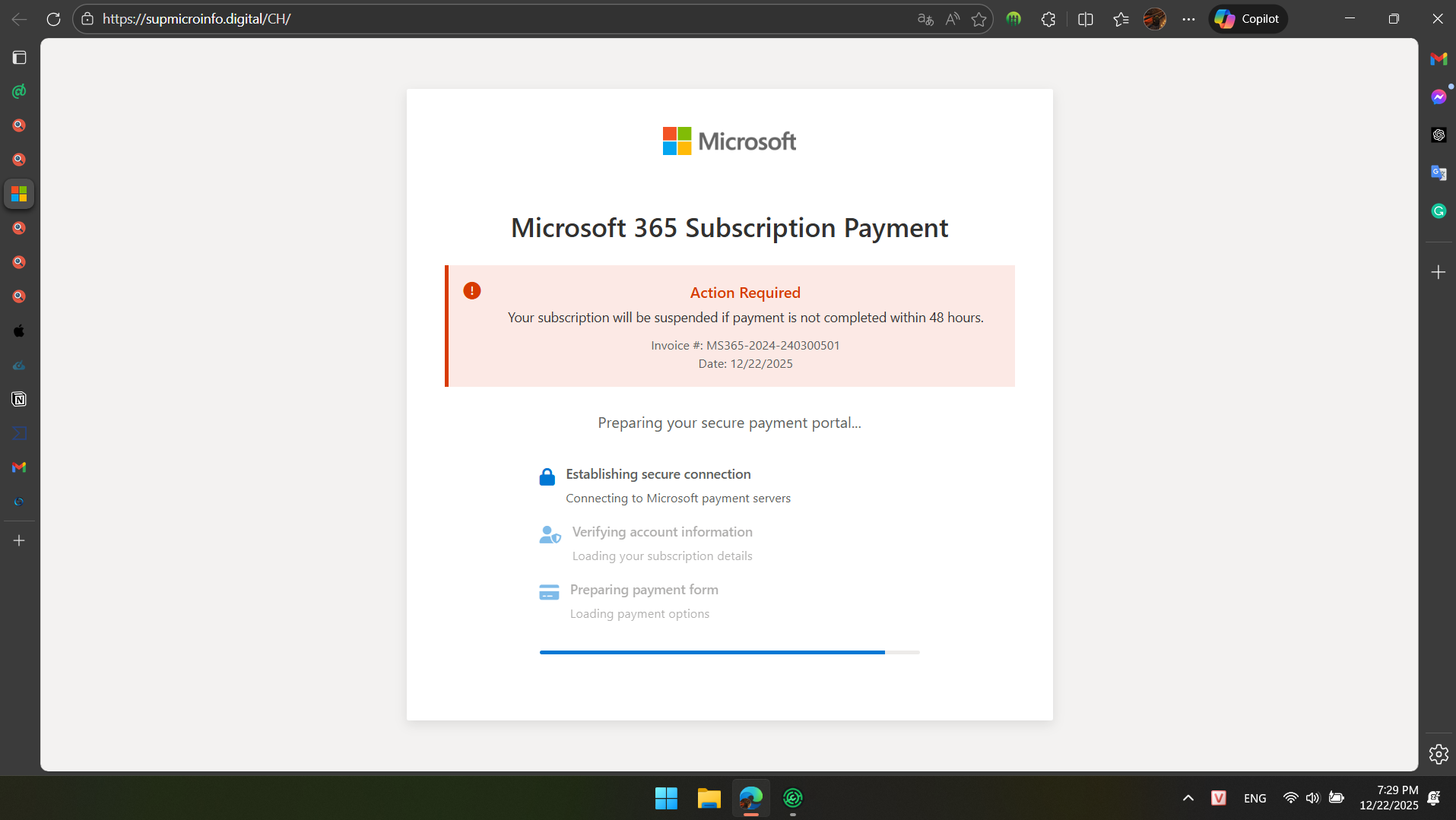Reload the page with the refresh icon

[53, 19]
